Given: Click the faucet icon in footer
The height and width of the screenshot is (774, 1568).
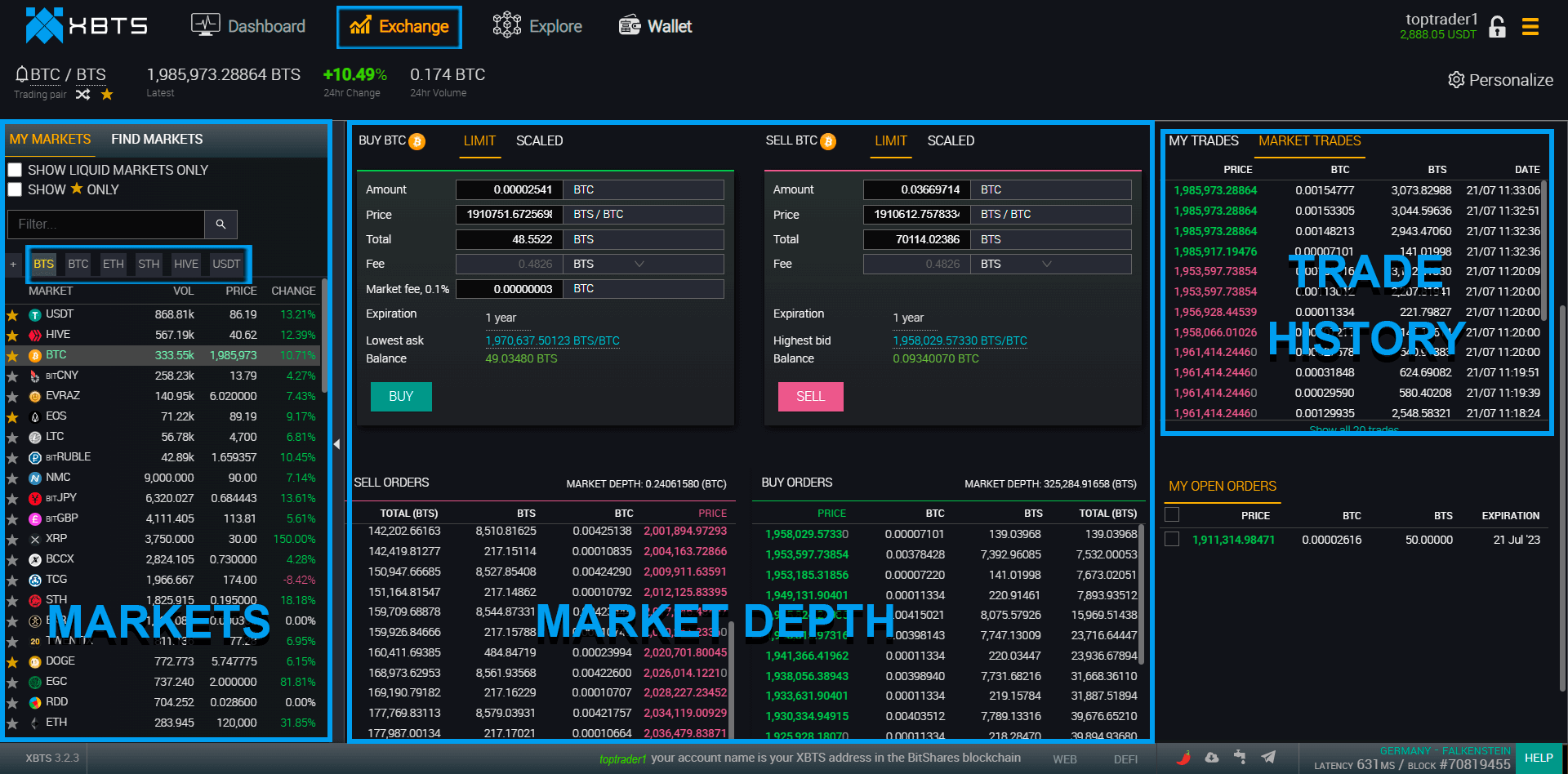Looking at the screenshot, I should (1240, 757).
